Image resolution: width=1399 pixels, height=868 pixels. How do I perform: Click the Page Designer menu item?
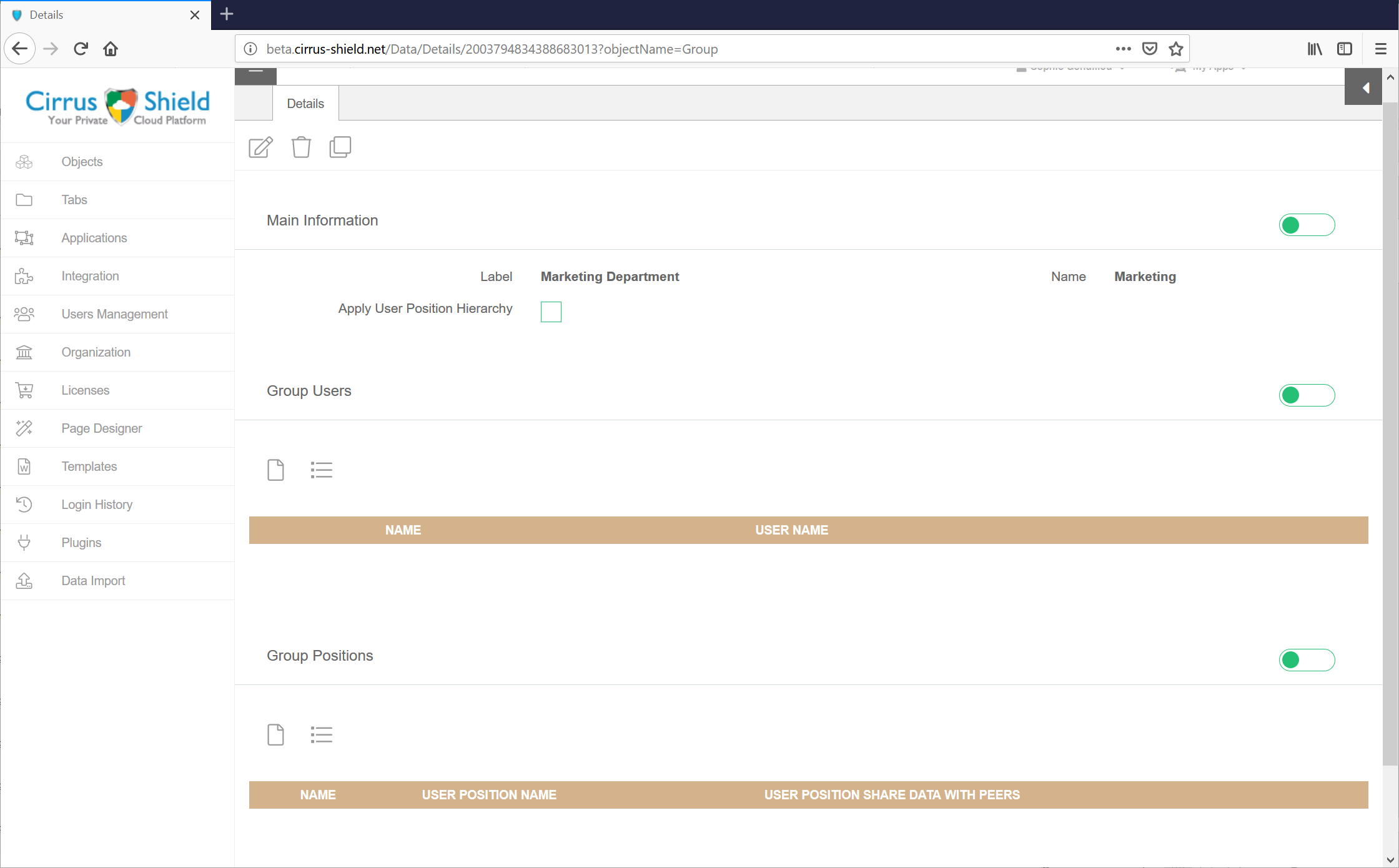[102, 428]
